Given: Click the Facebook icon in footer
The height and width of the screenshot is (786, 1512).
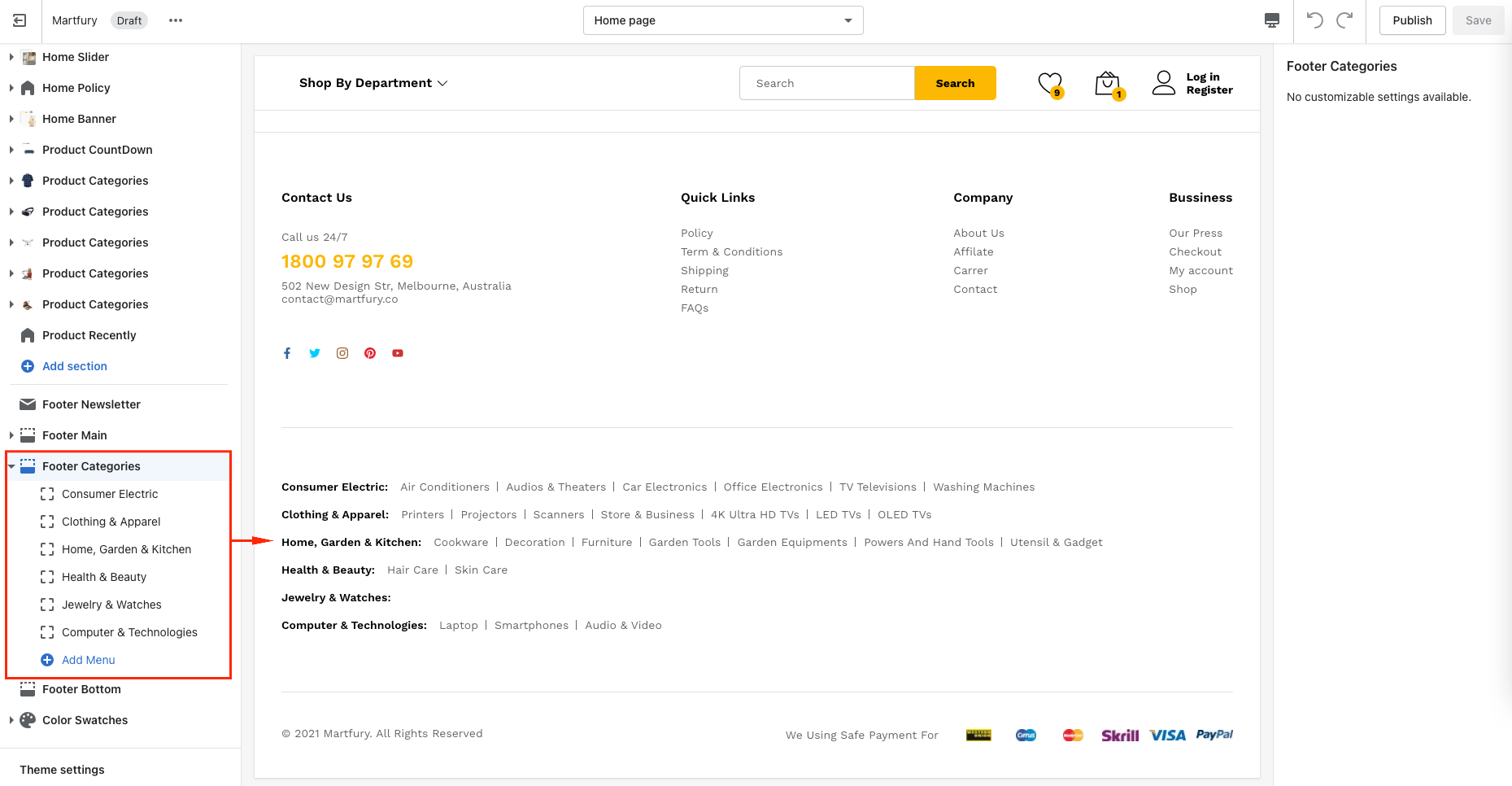Looking at the screenshot, I should tap(287, 353).
